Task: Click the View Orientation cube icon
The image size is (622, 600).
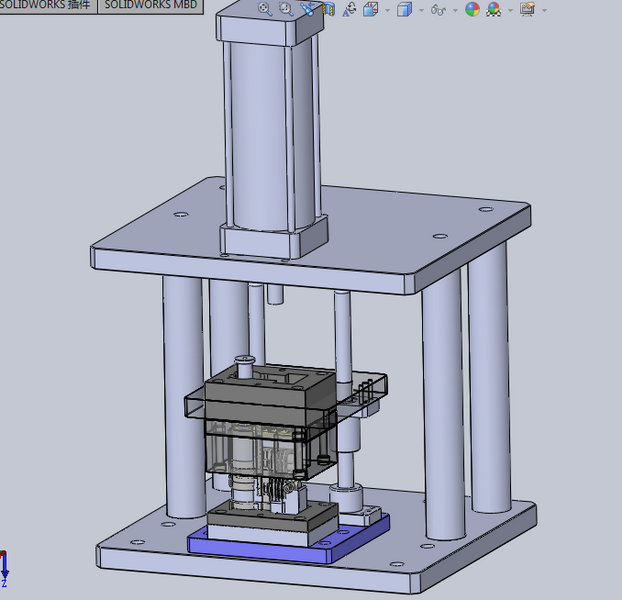Action: pyautogui.click(x=370, y=10)
